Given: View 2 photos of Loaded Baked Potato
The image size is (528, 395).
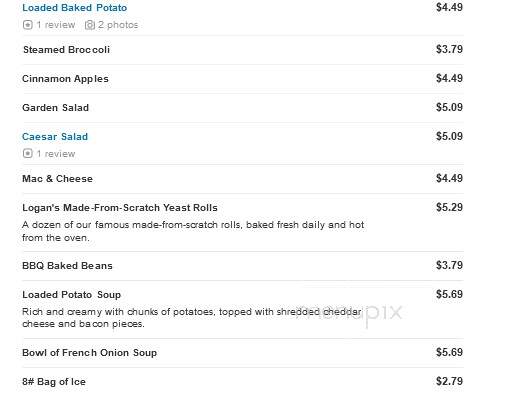Looking at the screenshot, I should [x=118, y=25].
